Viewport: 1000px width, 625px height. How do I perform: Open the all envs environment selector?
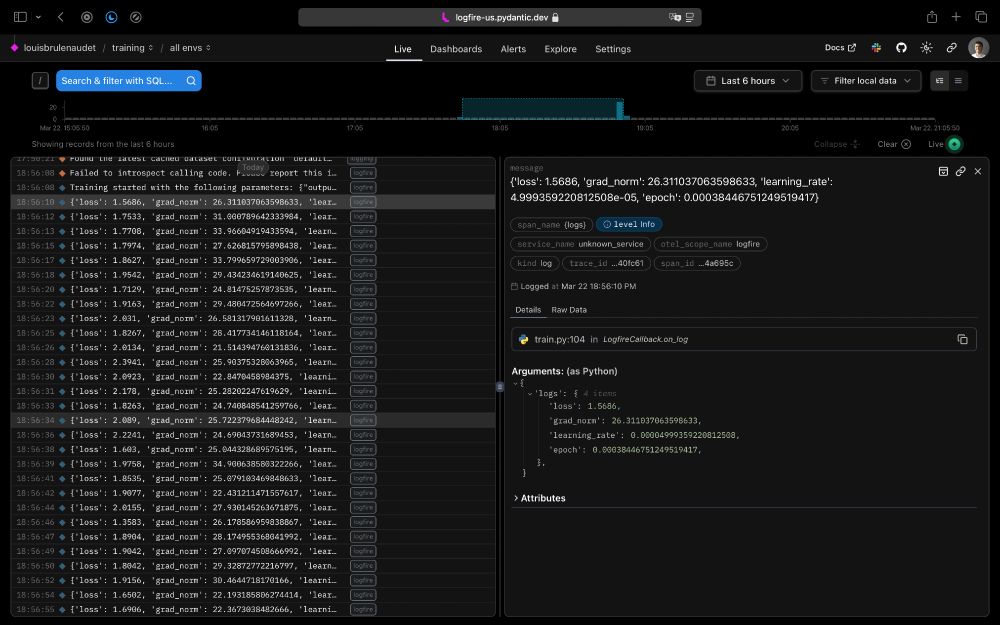pos(190,48)
